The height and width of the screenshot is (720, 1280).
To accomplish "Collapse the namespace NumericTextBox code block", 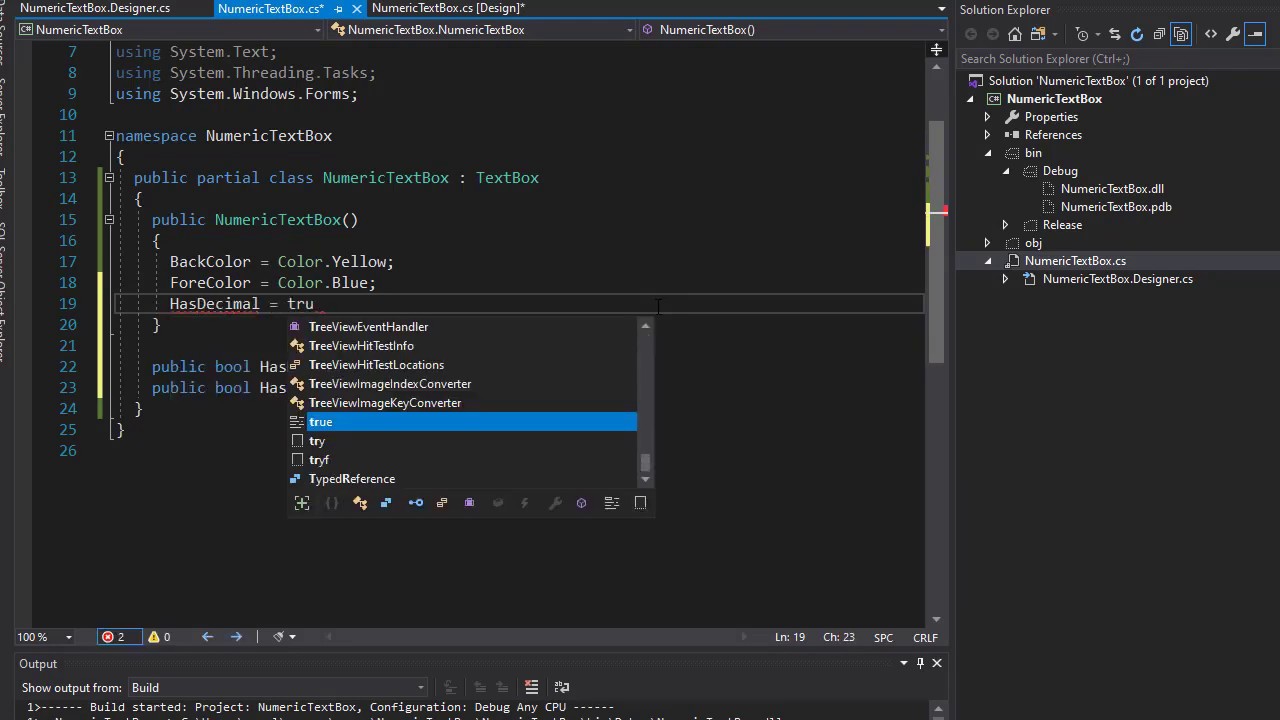I will 109,136.
